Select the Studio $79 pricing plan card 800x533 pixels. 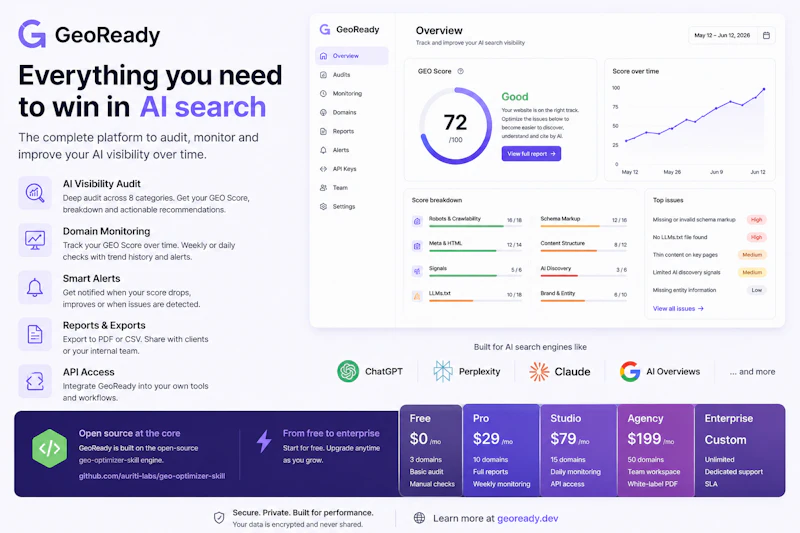tap(579, 450)
